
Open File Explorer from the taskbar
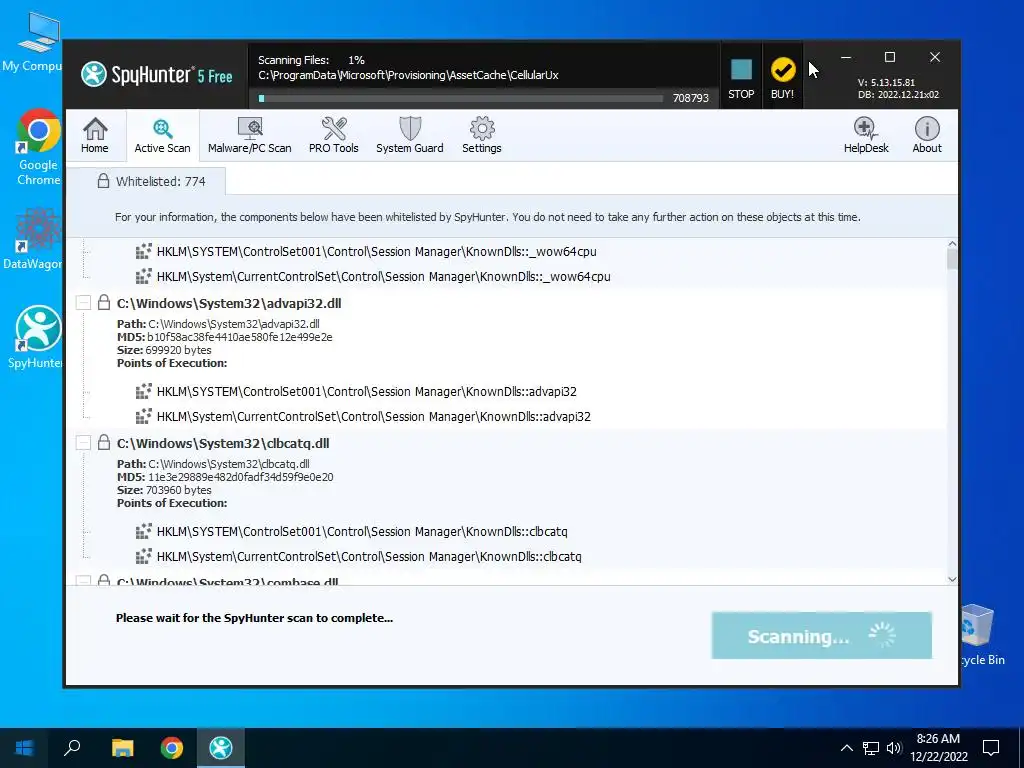coord(122,748)
